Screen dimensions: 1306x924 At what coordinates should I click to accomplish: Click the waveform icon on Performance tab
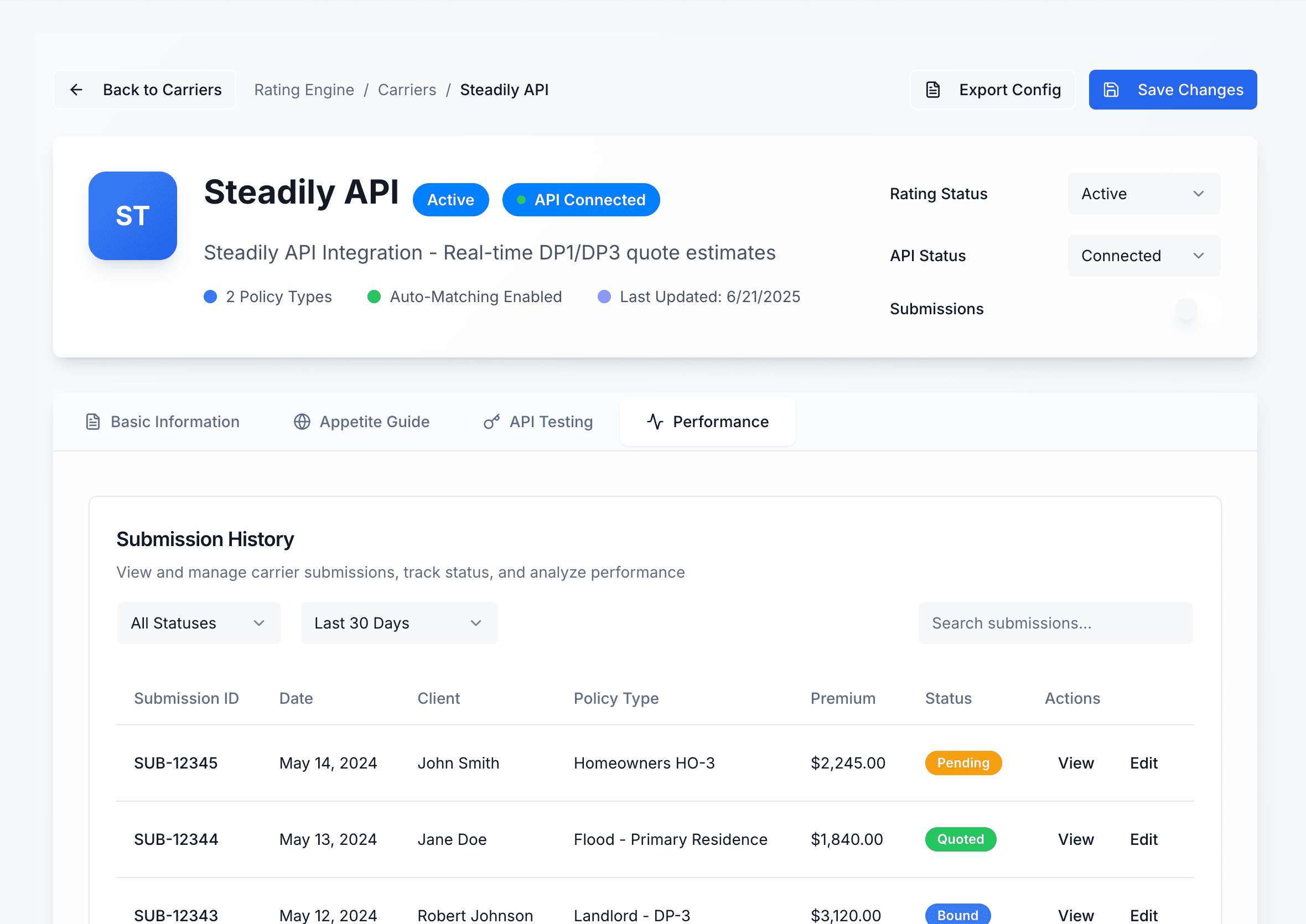pyautogui.click(x=655, y=422)
